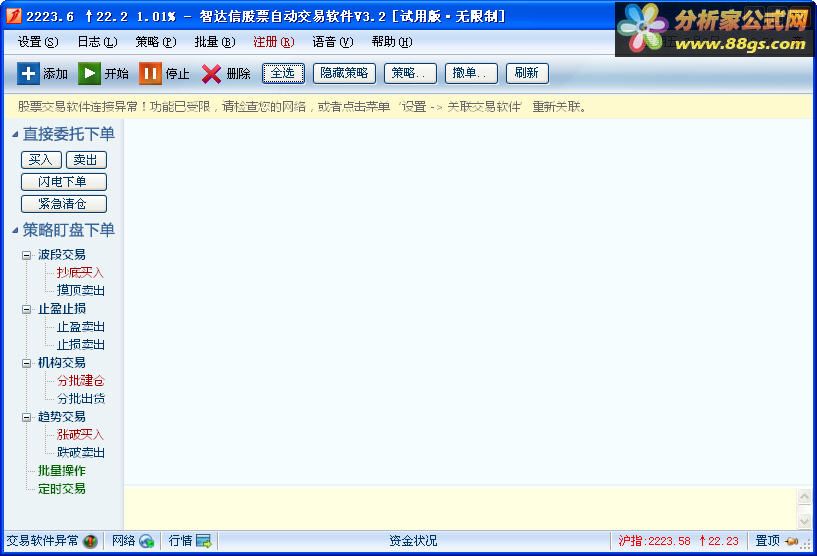Click the 闪电下单 button
The height and width of the screenshot is (556, 817).
pyautogui.click(x=64, y=182)
